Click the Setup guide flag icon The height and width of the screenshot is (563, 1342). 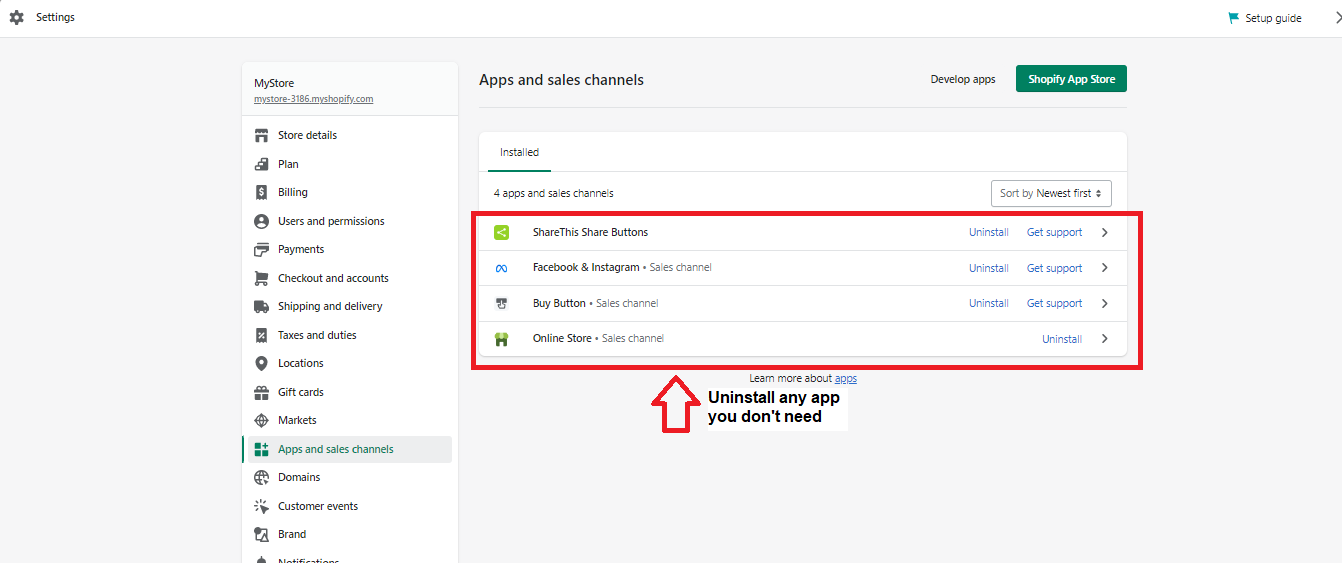point(1233,18)
